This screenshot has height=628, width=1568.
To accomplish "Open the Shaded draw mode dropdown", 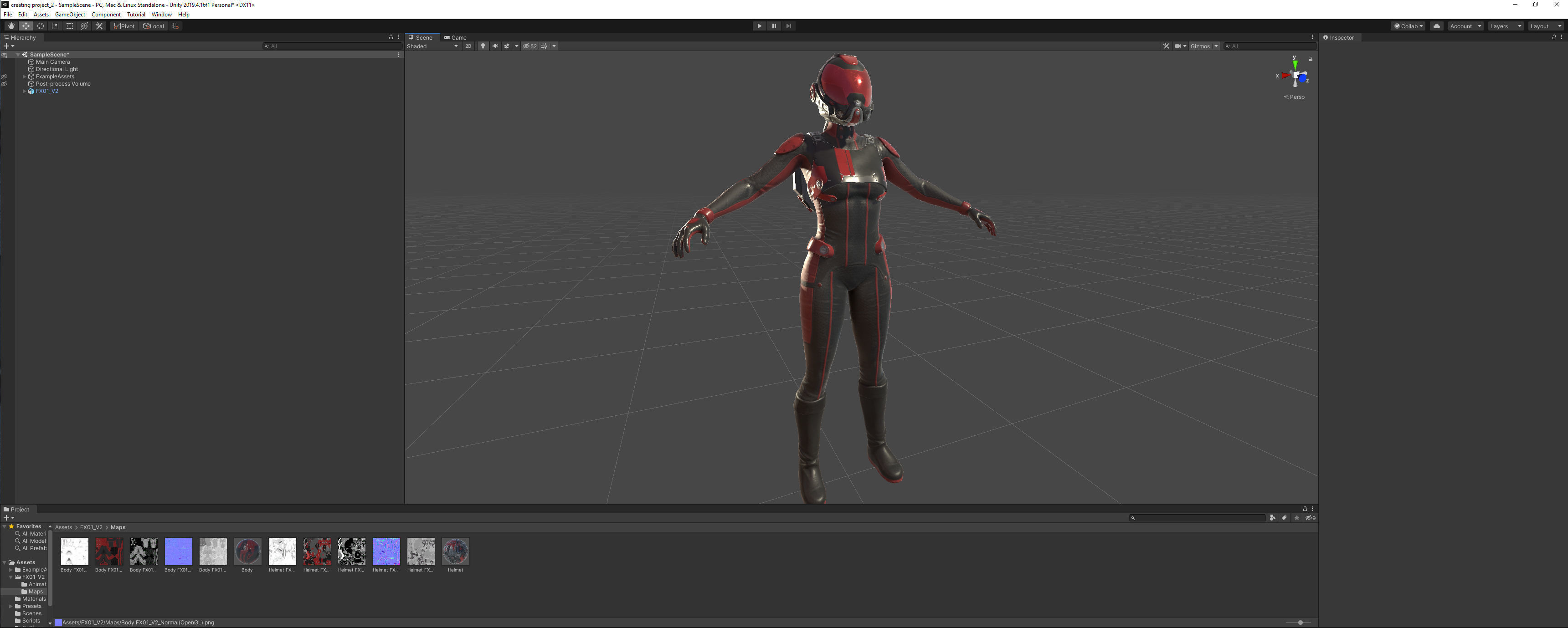I will [x=433, y=46].
